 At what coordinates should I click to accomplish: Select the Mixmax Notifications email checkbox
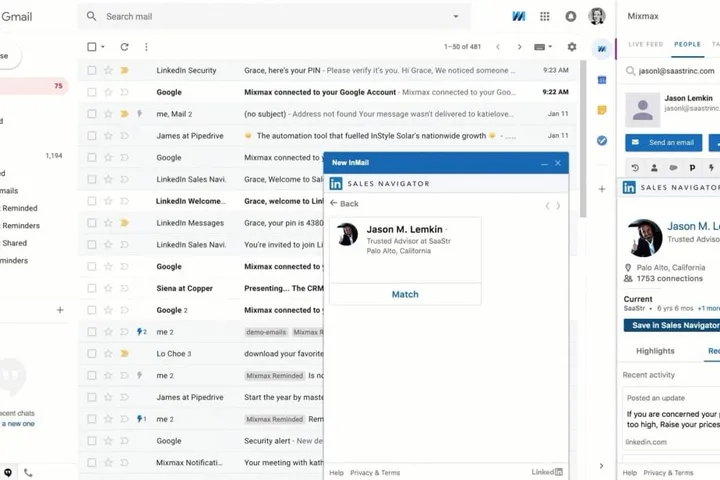click(x=92, y=463)
